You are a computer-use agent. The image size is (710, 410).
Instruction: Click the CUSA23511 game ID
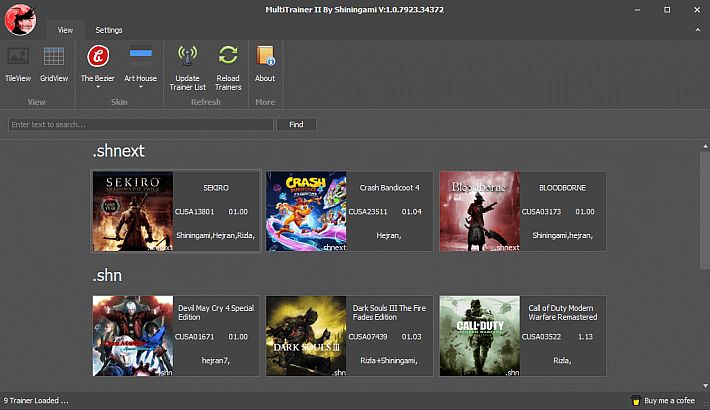(368, 212)
